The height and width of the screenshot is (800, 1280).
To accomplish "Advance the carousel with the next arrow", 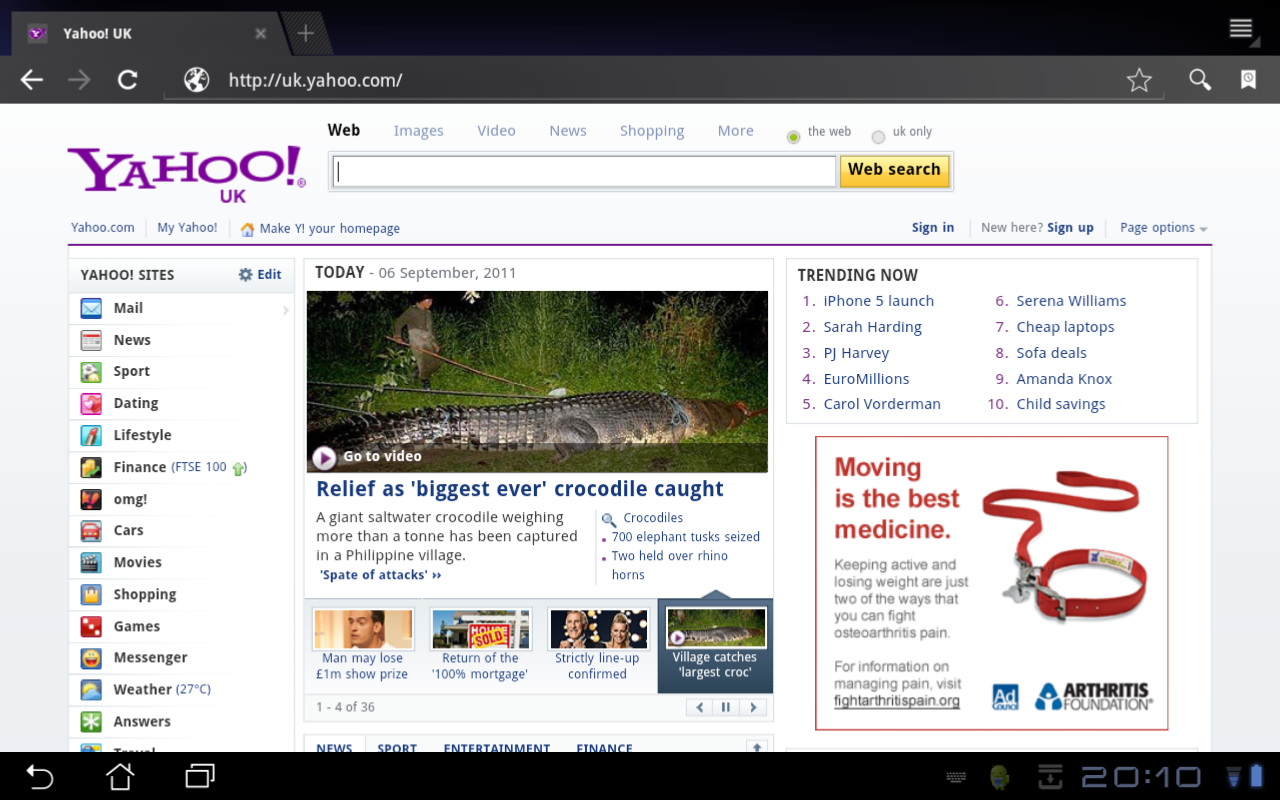I will pos(753,708).
